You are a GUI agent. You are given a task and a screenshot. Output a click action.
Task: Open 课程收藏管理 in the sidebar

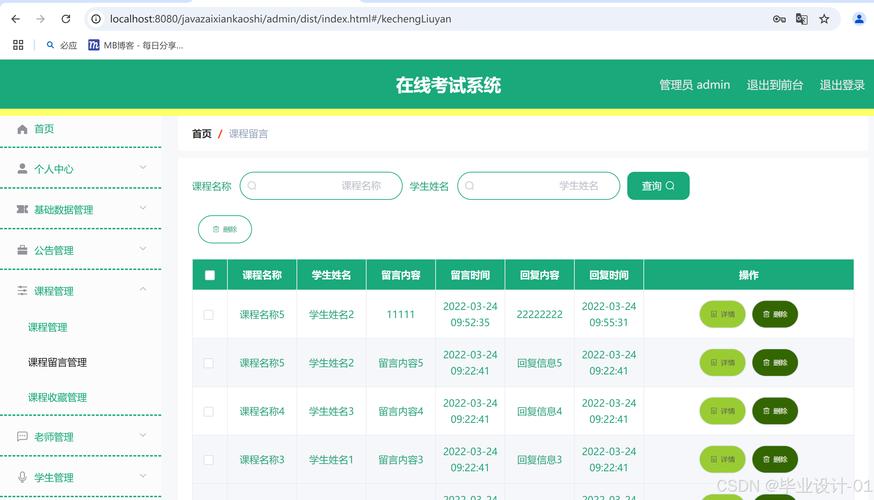point(57,397)
